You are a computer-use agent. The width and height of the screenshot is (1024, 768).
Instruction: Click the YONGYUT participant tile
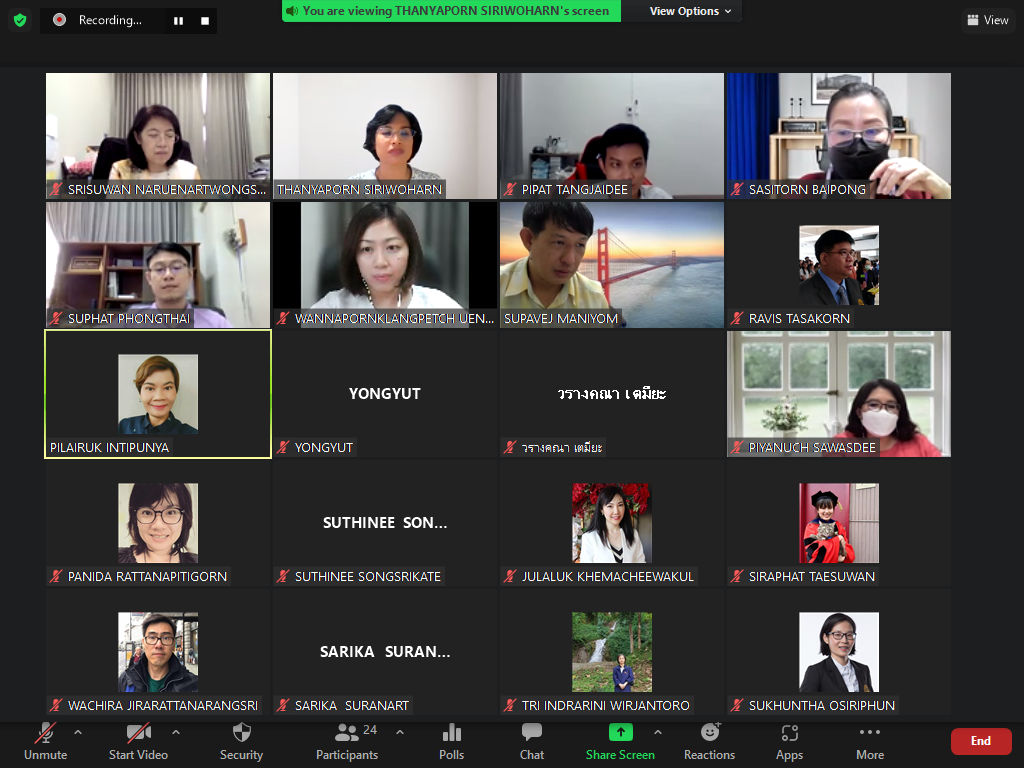(385, 394)
